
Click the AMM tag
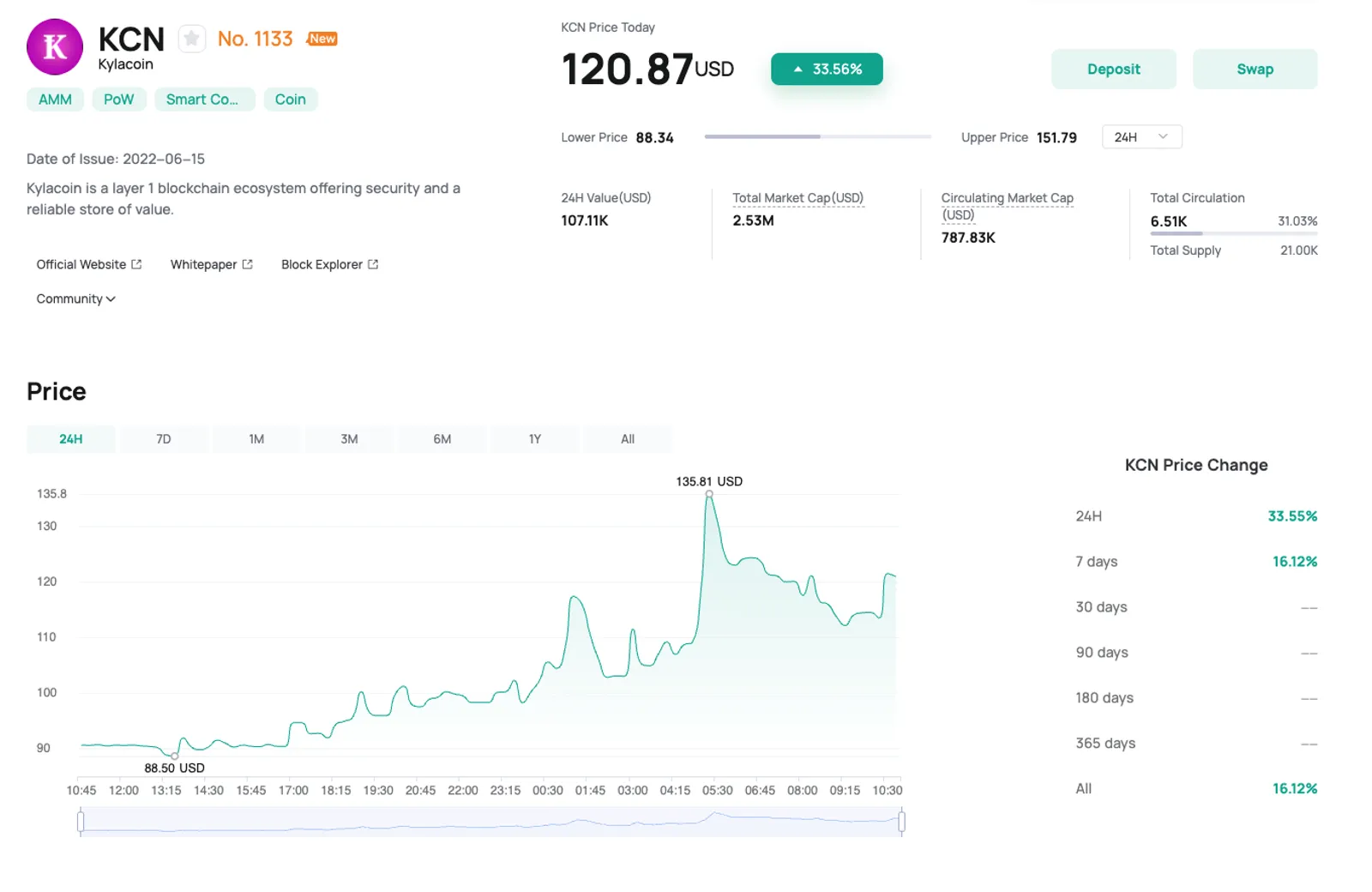[x=55, y=99]
